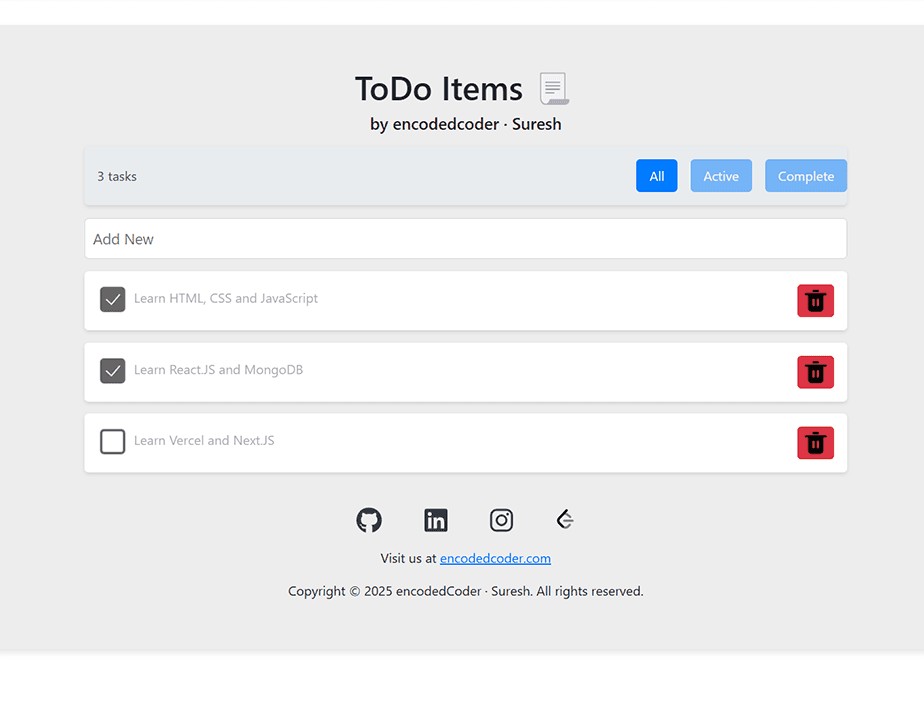Open the LinkedIn icon in the footer

(435, 520)
